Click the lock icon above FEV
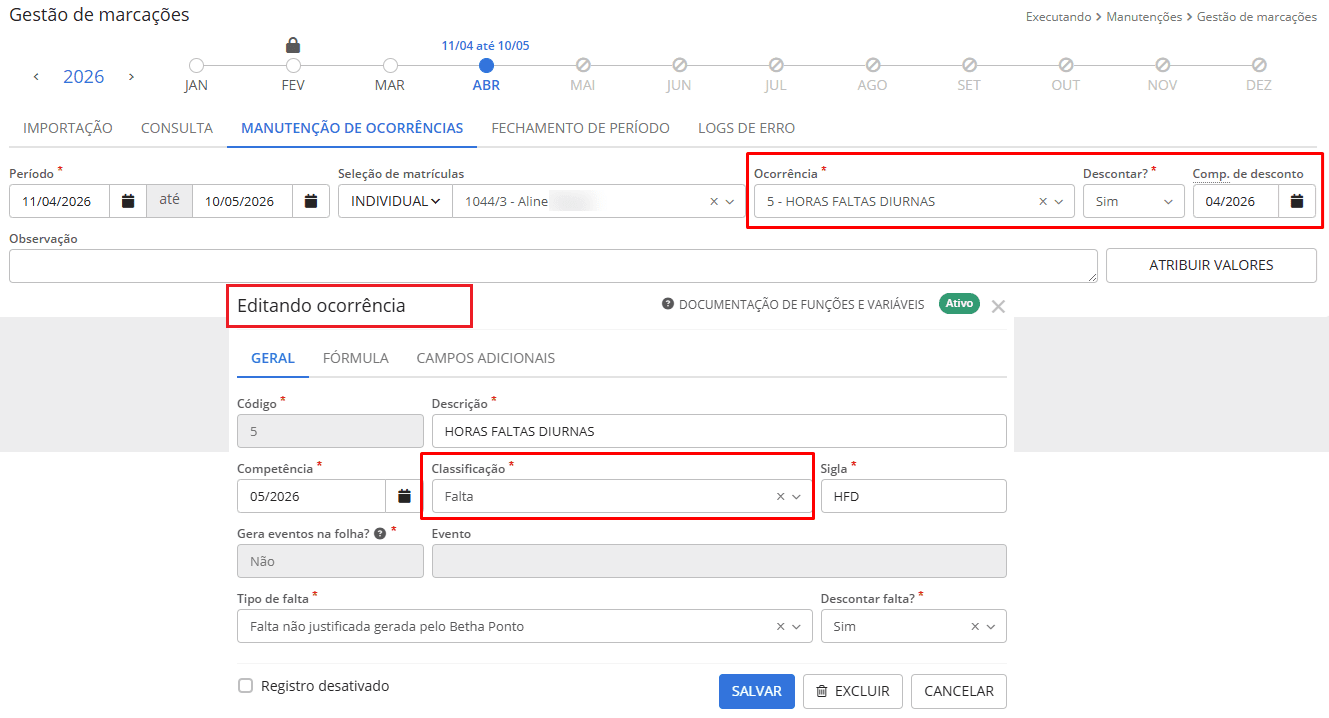1329x718 pixels. pos(293,45)
